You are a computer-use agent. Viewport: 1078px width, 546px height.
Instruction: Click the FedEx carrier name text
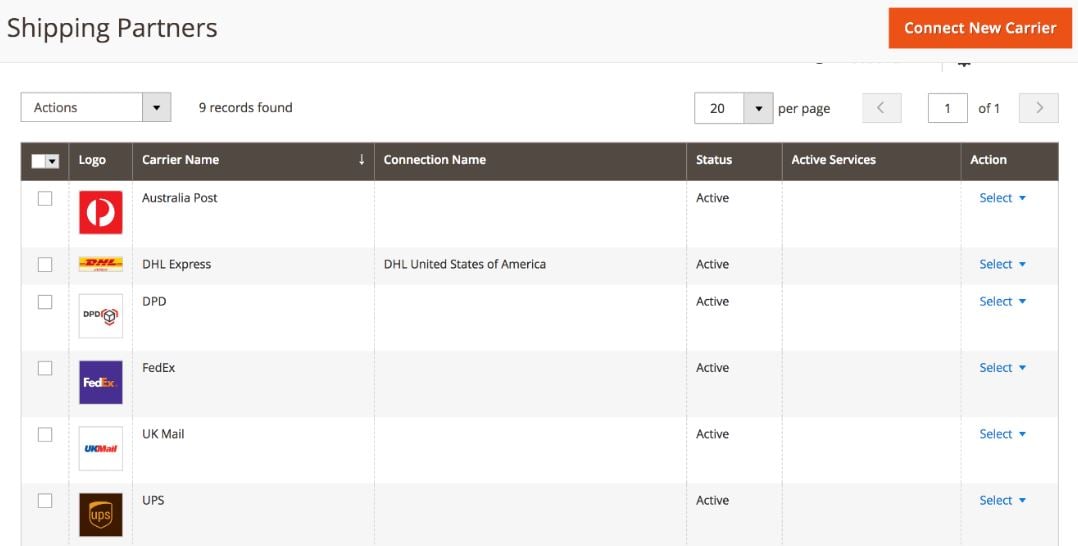click(x=158, y=368)
